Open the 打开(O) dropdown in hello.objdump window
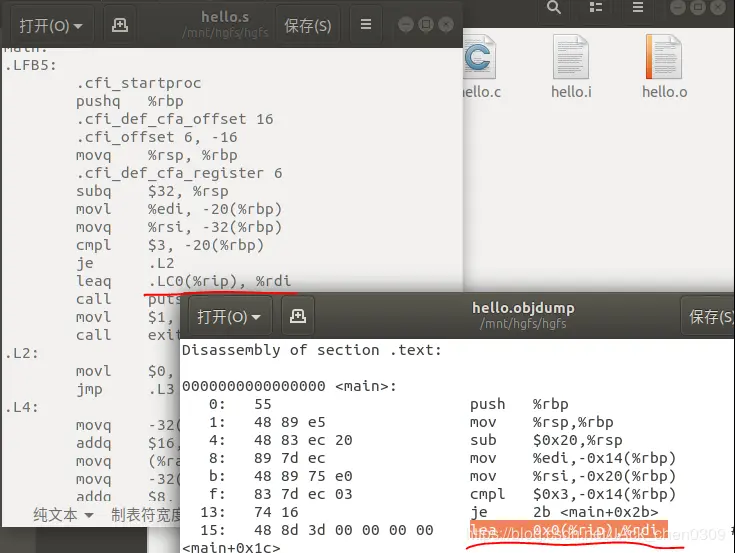The image size is (735, 553). click(x=230, y=316)
